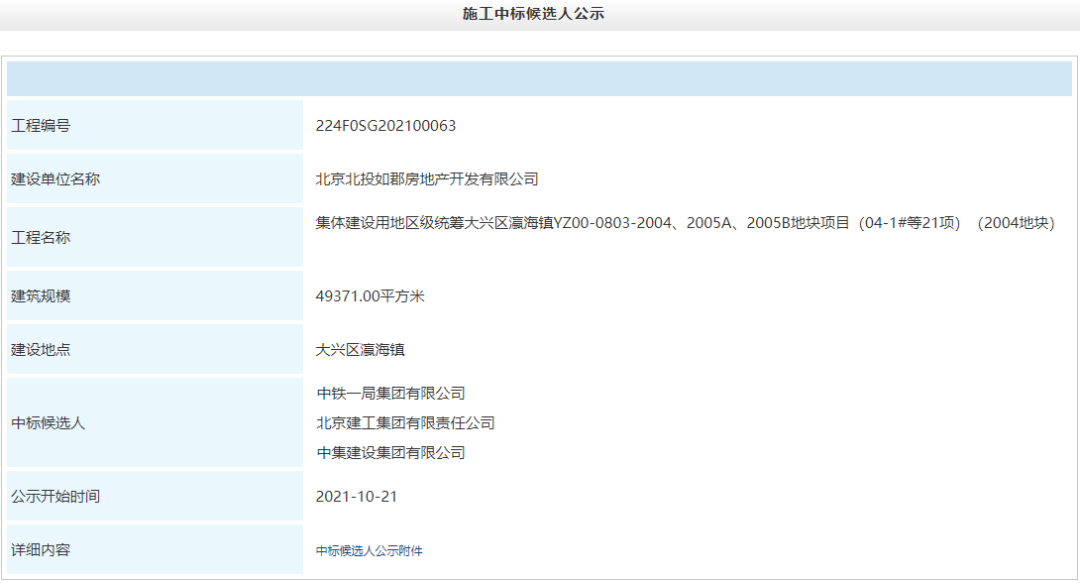Click the 49371.00平方米 area value
The height and width of the screenshot is (583, 1080).
[370, 296]
